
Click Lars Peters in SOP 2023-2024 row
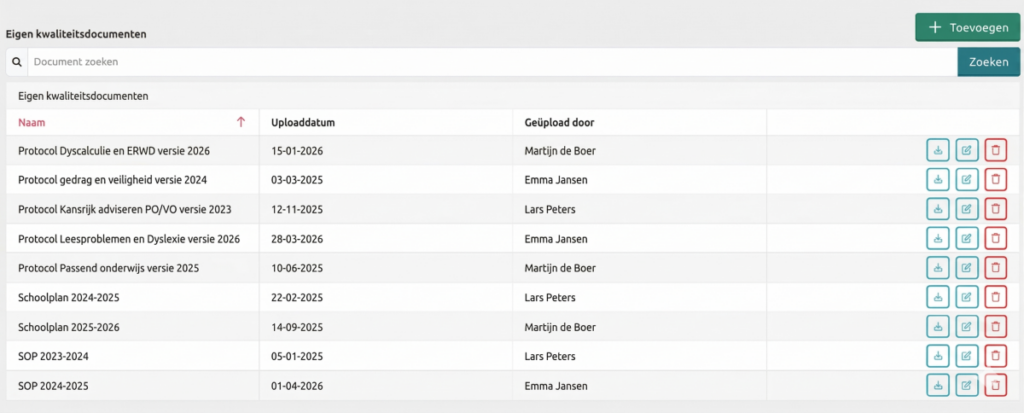pos(550,356)
